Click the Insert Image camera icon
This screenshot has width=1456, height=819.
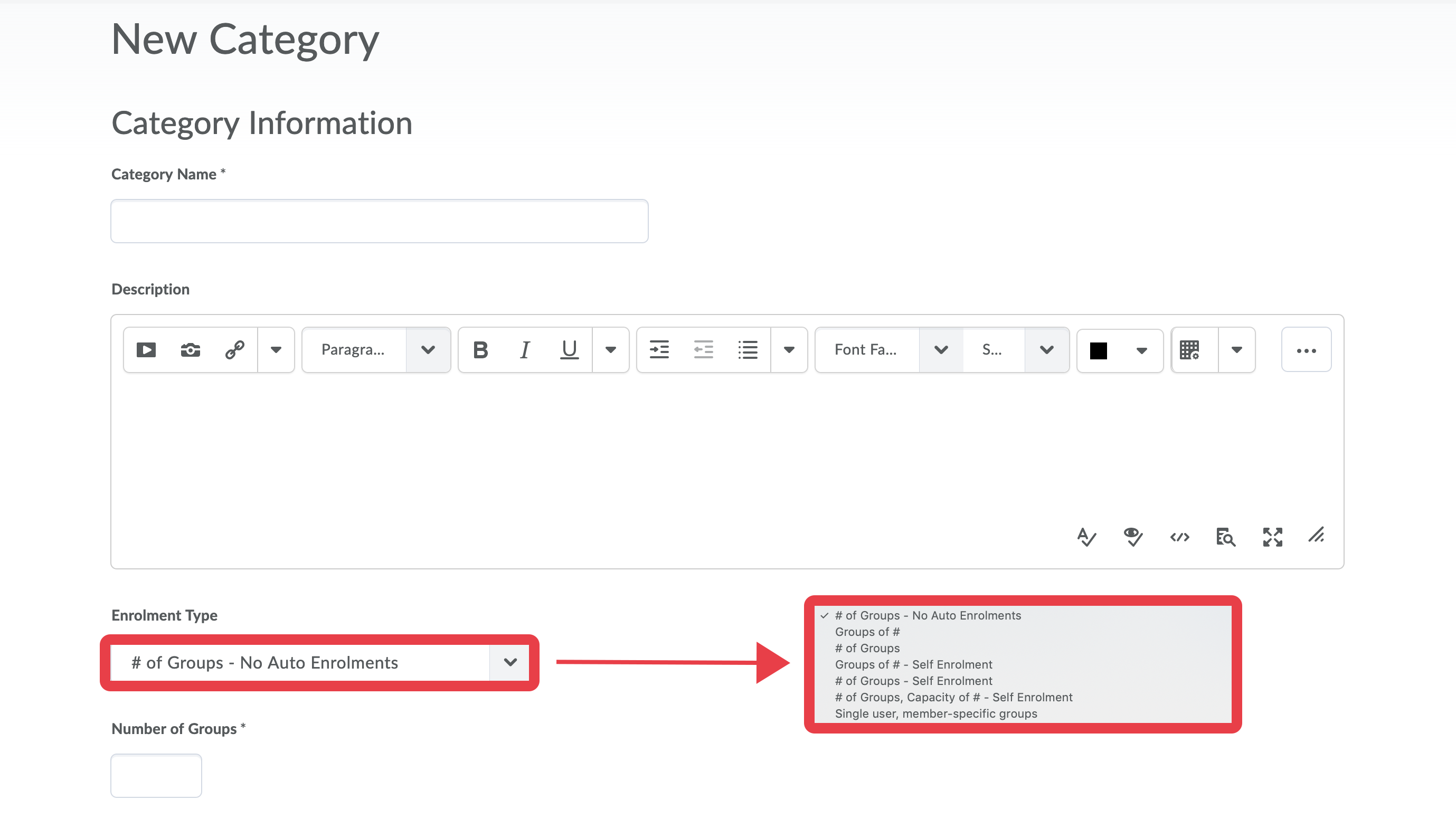(x=191, y=350)
